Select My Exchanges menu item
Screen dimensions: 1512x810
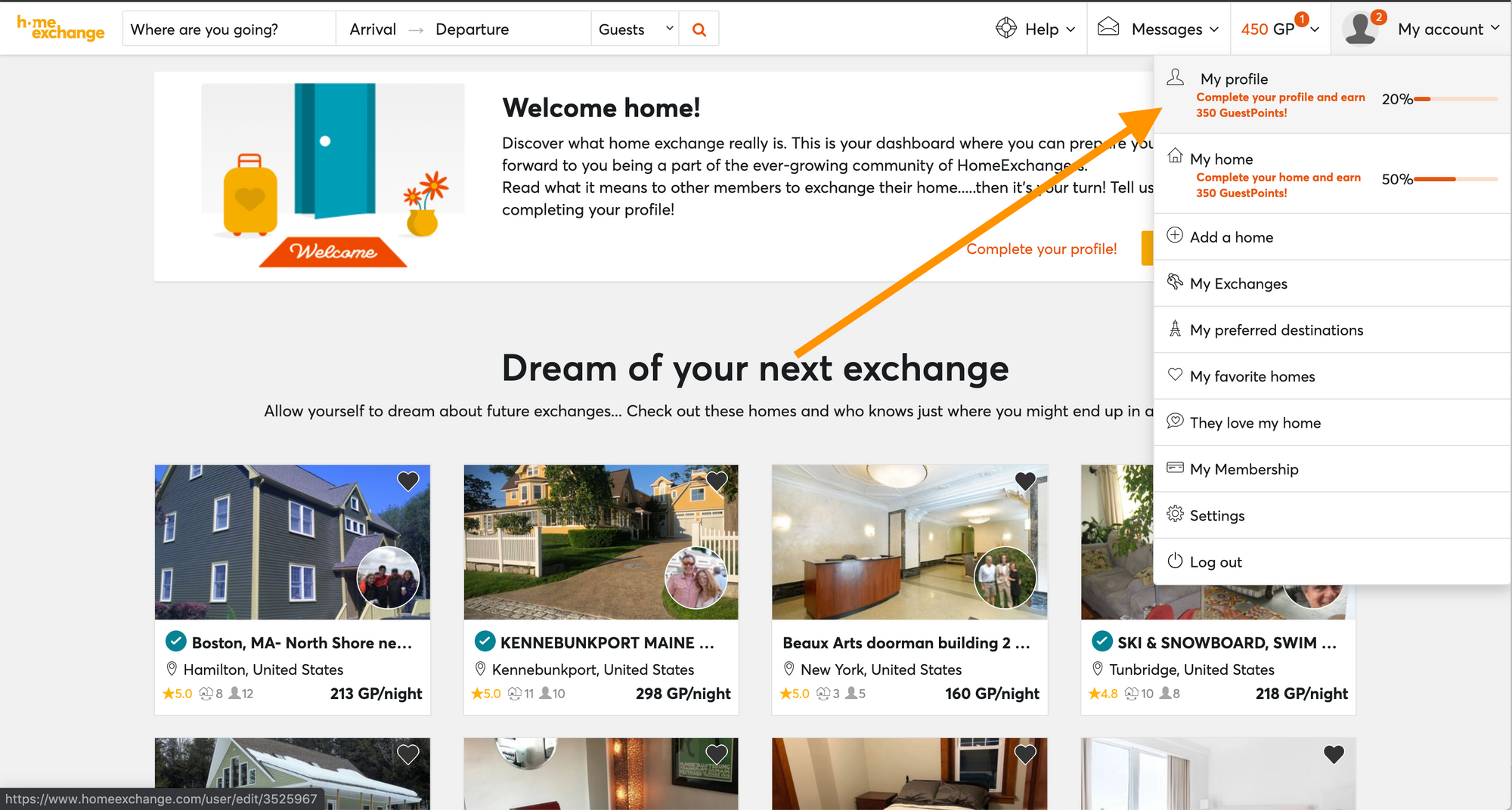[x=1332, y=283]
